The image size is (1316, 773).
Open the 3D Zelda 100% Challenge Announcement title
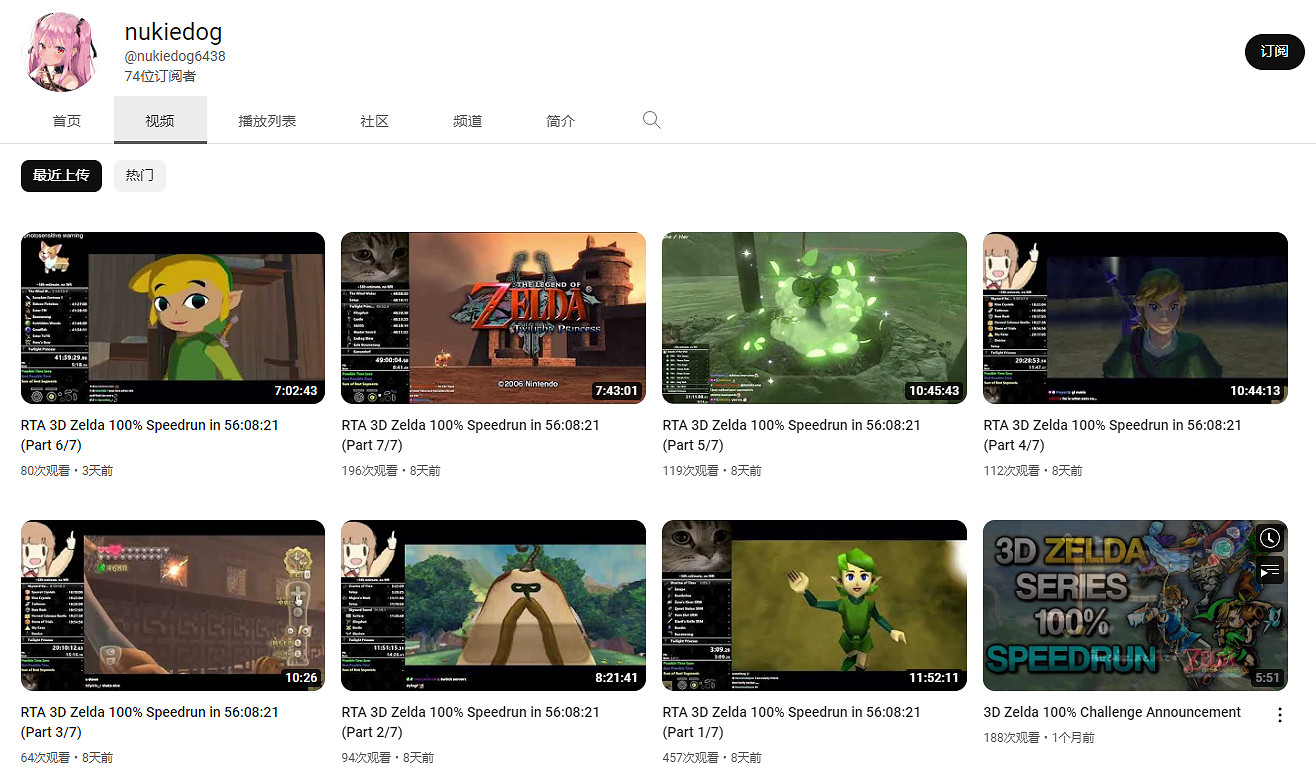click(1112, 712)
